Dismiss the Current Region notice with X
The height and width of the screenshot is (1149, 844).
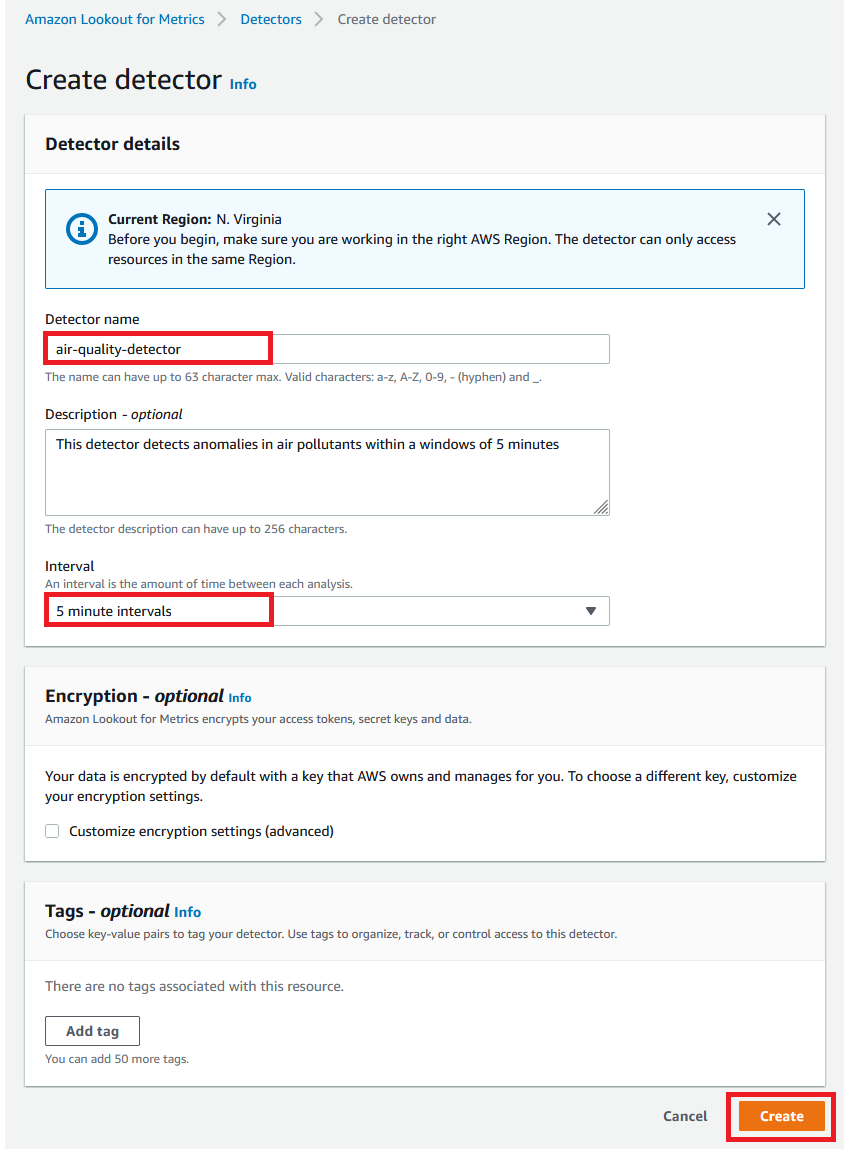click(774, 219)
